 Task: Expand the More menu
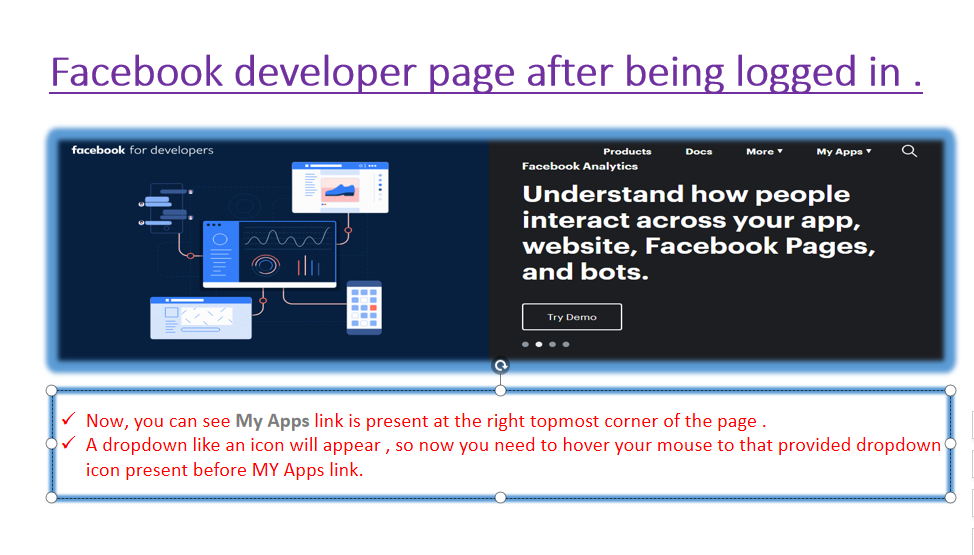(x=764, y=152)
